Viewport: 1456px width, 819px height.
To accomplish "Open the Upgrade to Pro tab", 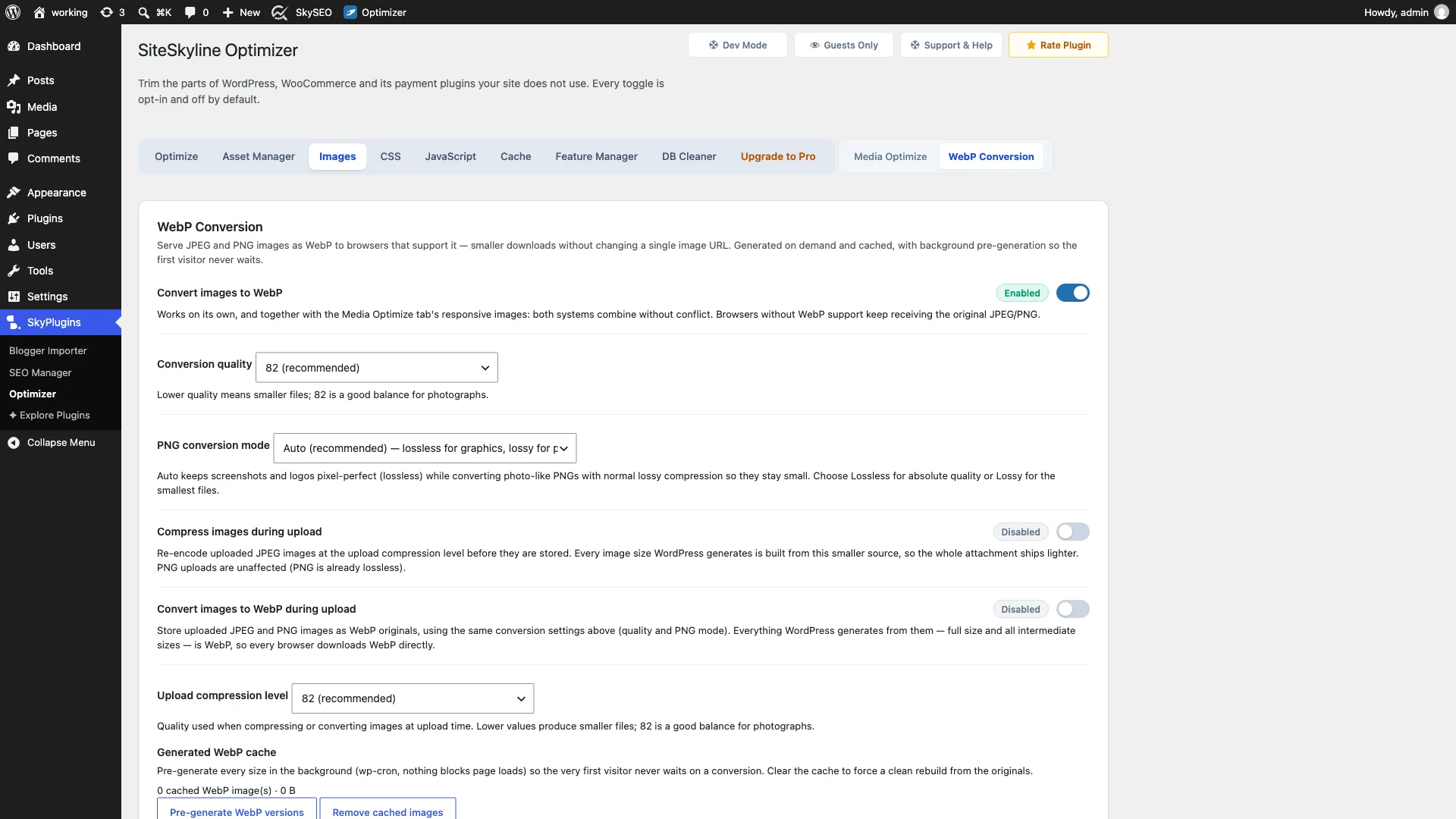I will [x=778, y=156].
